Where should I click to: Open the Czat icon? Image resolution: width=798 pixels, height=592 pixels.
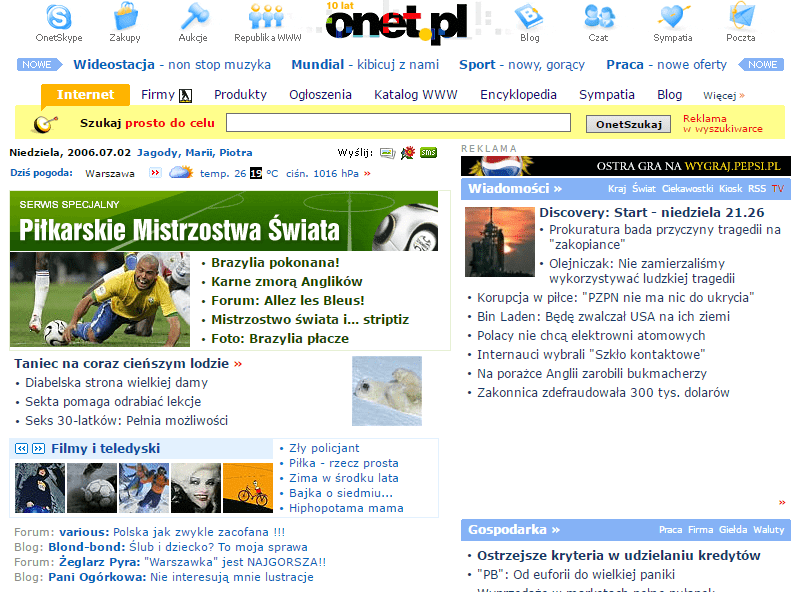point(598,22)
